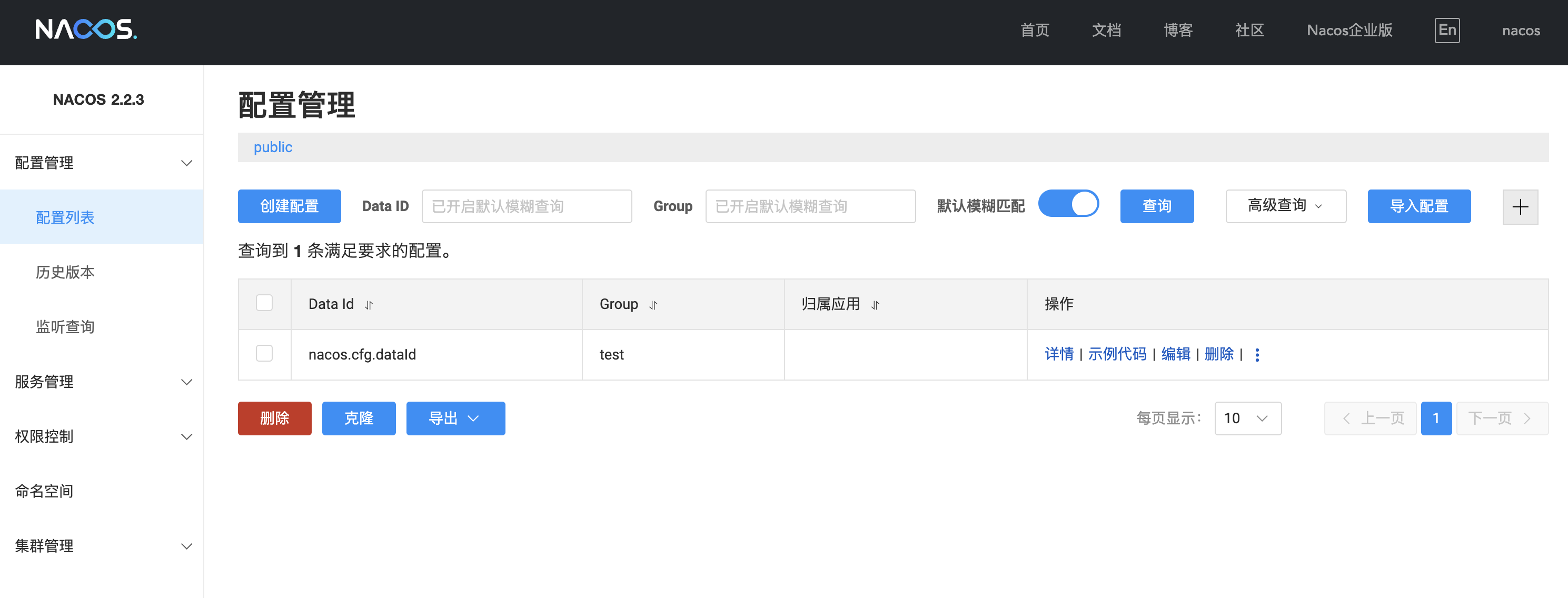Open 历史版本 in sidebar
The width and height of the screenshot is (1568, 598).
(x=65, y=272)
